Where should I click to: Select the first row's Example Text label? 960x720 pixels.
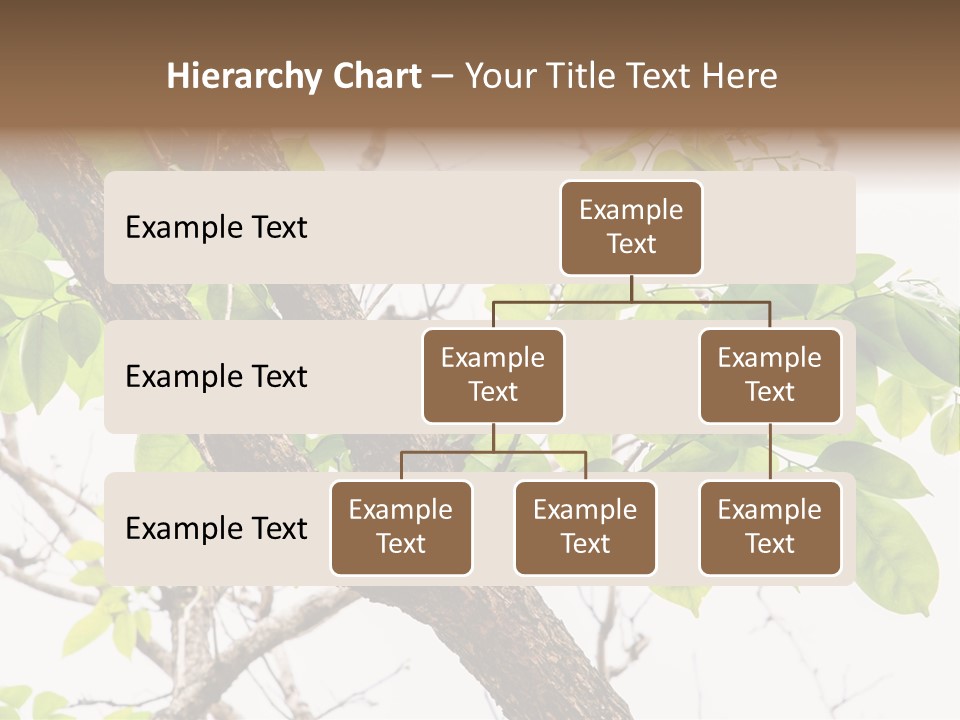216,227
